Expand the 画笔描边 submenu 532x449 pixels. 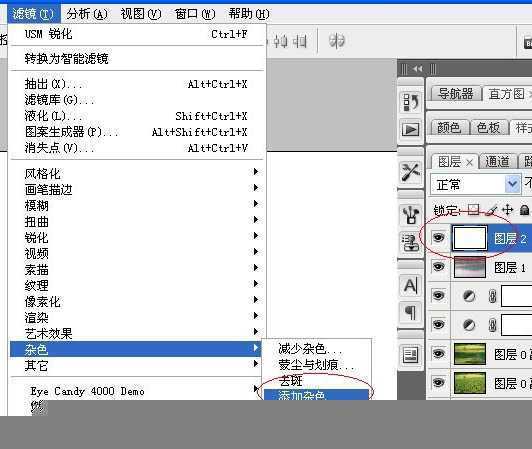pos(136,189)
